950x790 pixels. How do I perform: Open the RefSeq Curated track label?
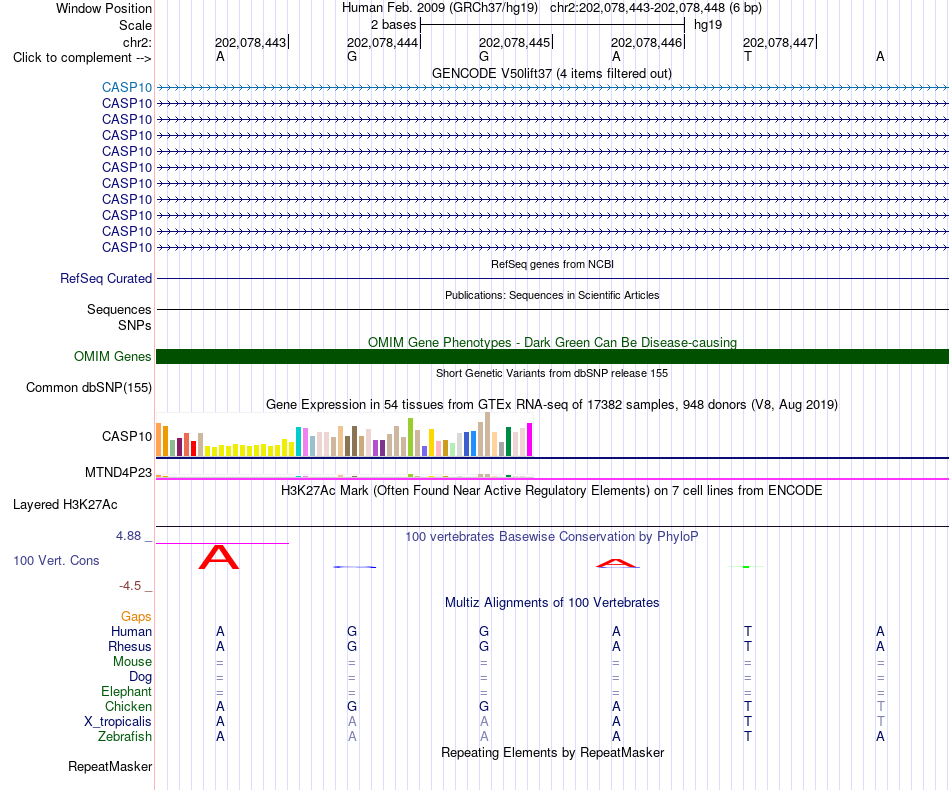tap(106, 279)
